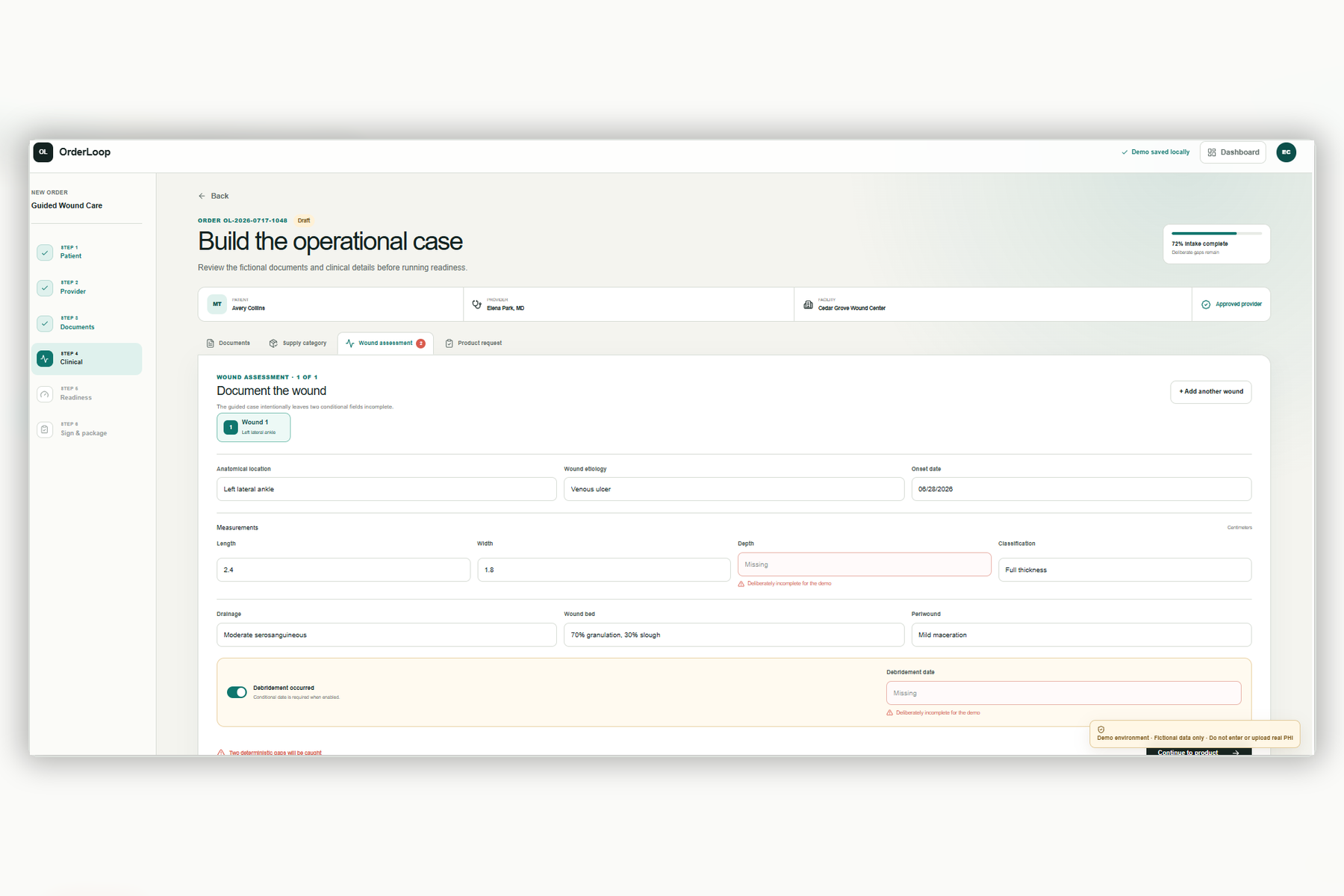Open the Wound etiology field
This screenshot has height=896, width=1344.
pos(733,489)
